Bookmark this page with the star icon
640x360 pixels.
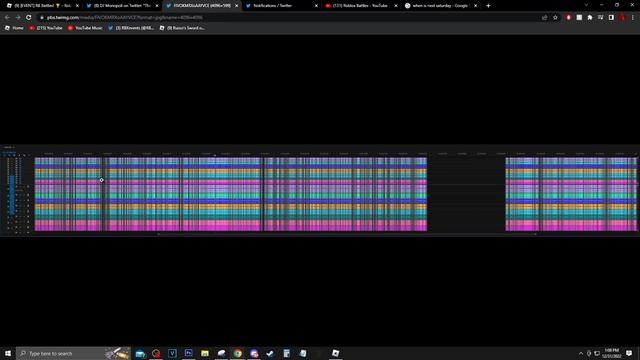(555, 18)
